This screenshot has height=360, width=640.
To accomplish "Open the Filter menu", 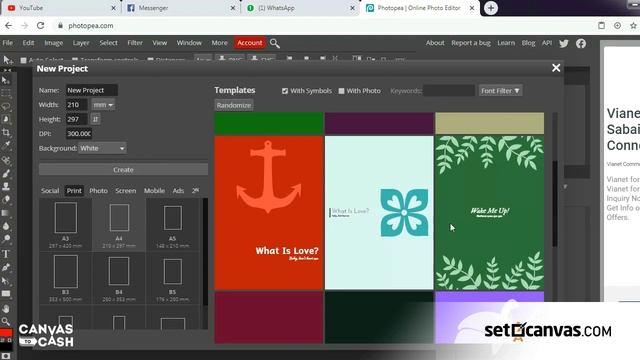I will 135,43.
